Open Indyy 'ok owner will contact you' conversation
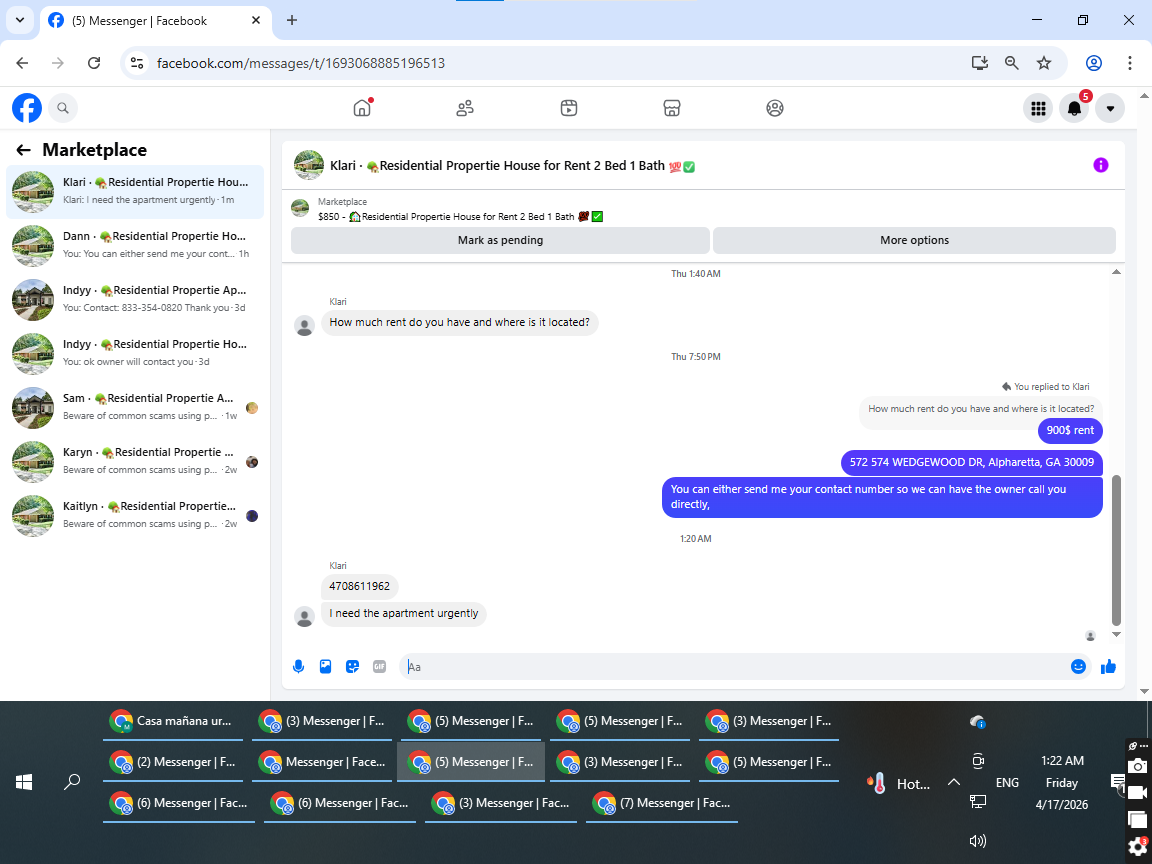This screenshot has width=1152, height=864. (135, 353)
